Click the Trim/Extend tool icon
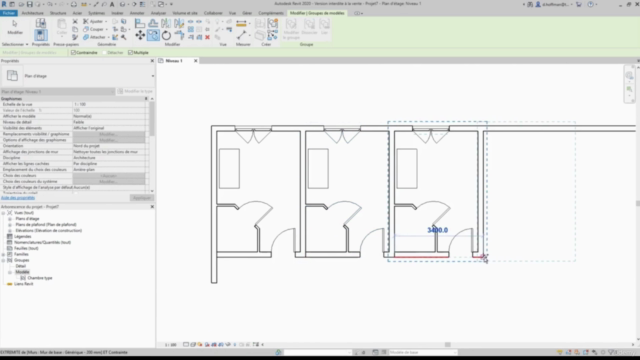 (x=179, y=36)
